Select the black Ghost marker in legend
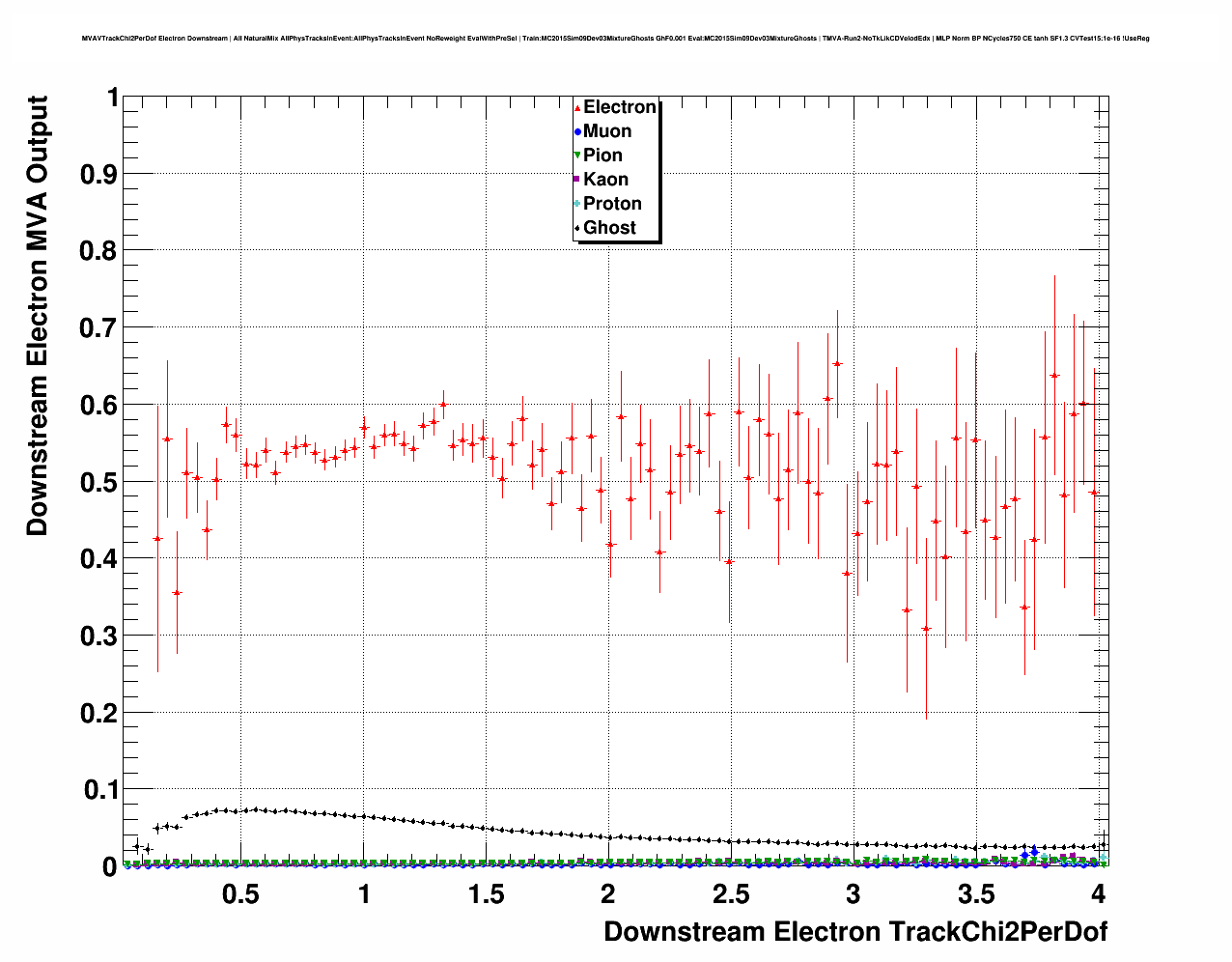Screen dimensions: 1232x962 pos(577,229)
